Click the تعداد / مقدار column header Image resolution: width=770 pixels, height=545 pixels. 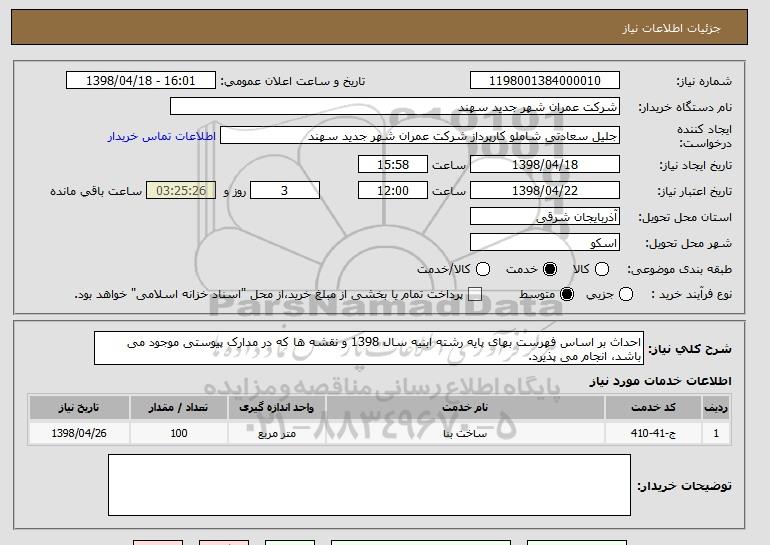pyautogui.click(x=179, y=408)
